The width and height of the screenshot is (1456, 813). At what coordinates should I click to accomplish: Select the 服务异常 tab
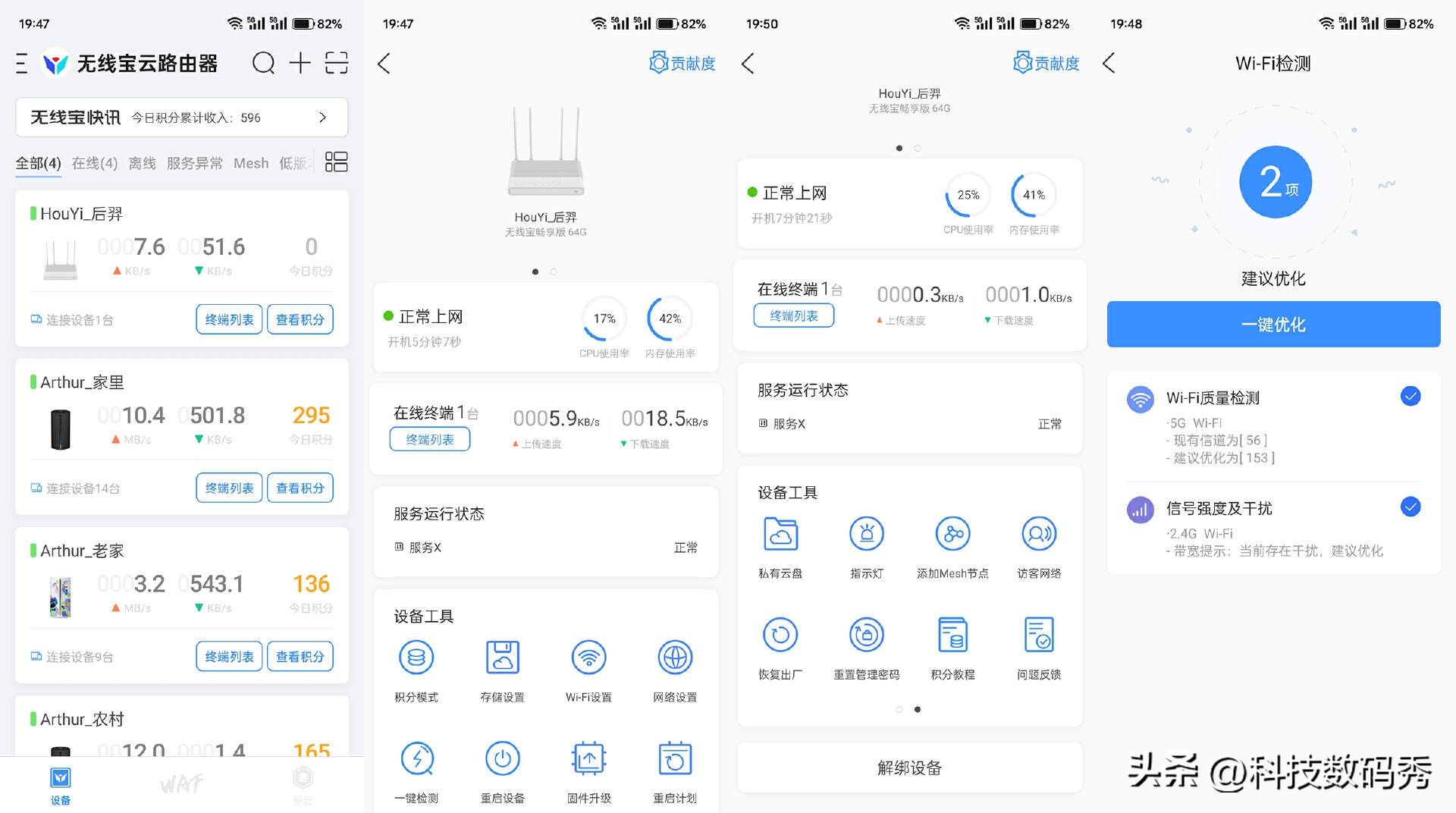coord(195,163)
